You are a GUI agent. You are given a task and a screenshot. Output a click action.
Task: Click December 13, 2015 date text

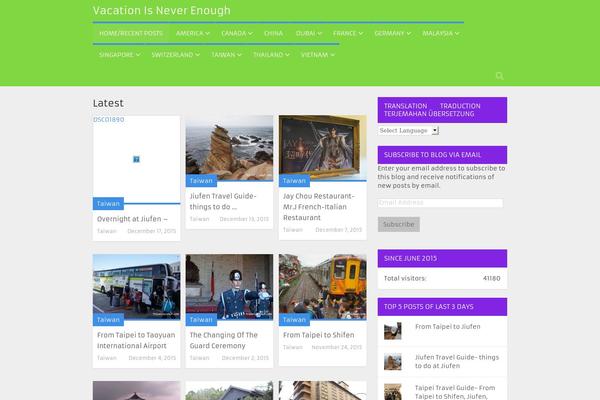(244, 219)
